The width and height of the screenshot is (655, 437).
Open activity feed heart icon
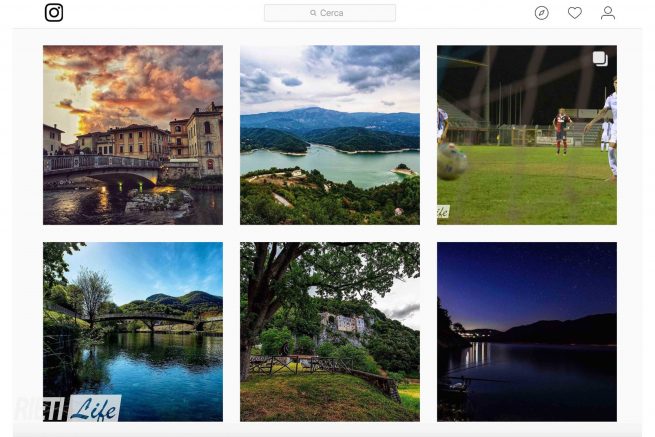coord(574,13)
